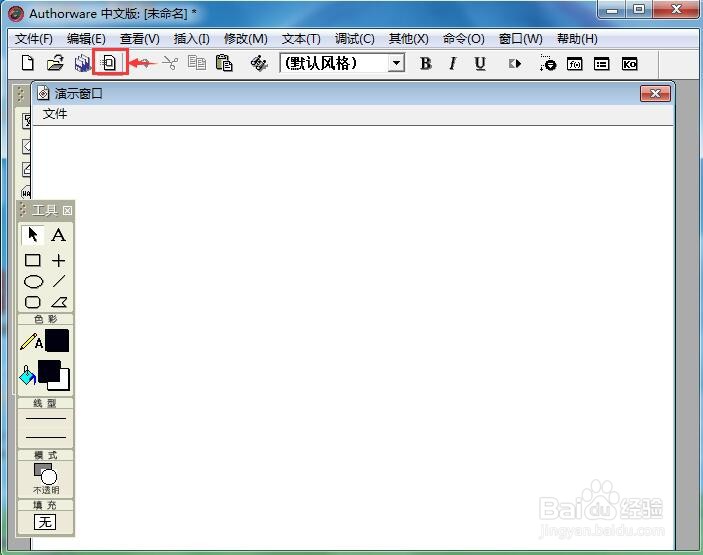Open a file via the folder icon
The height and width of the screenshot is (555, 703).
[x=55, y=63]
